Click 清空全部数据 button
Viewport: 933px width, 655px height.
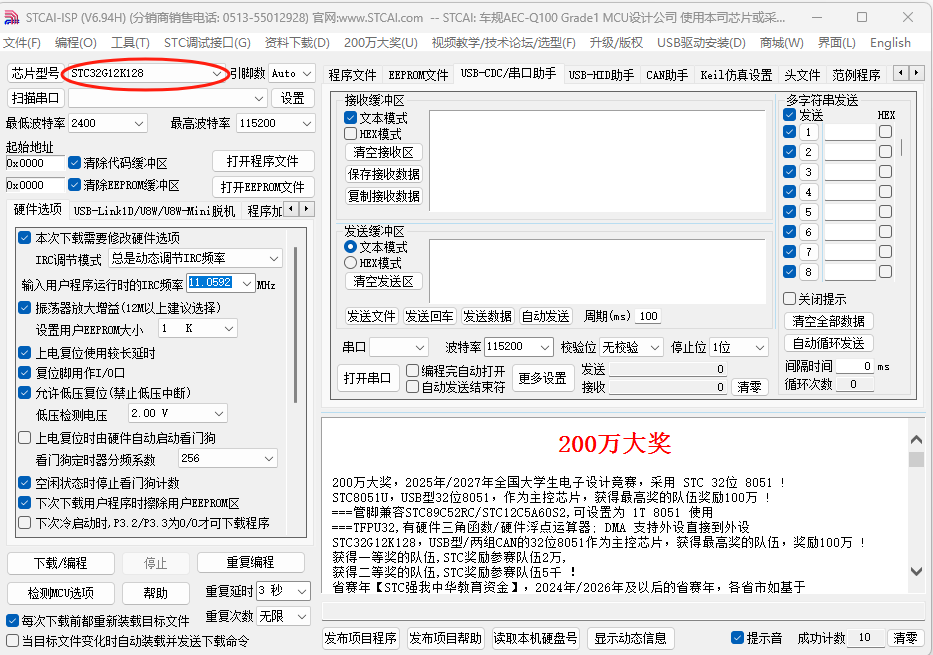click(828, 321)
